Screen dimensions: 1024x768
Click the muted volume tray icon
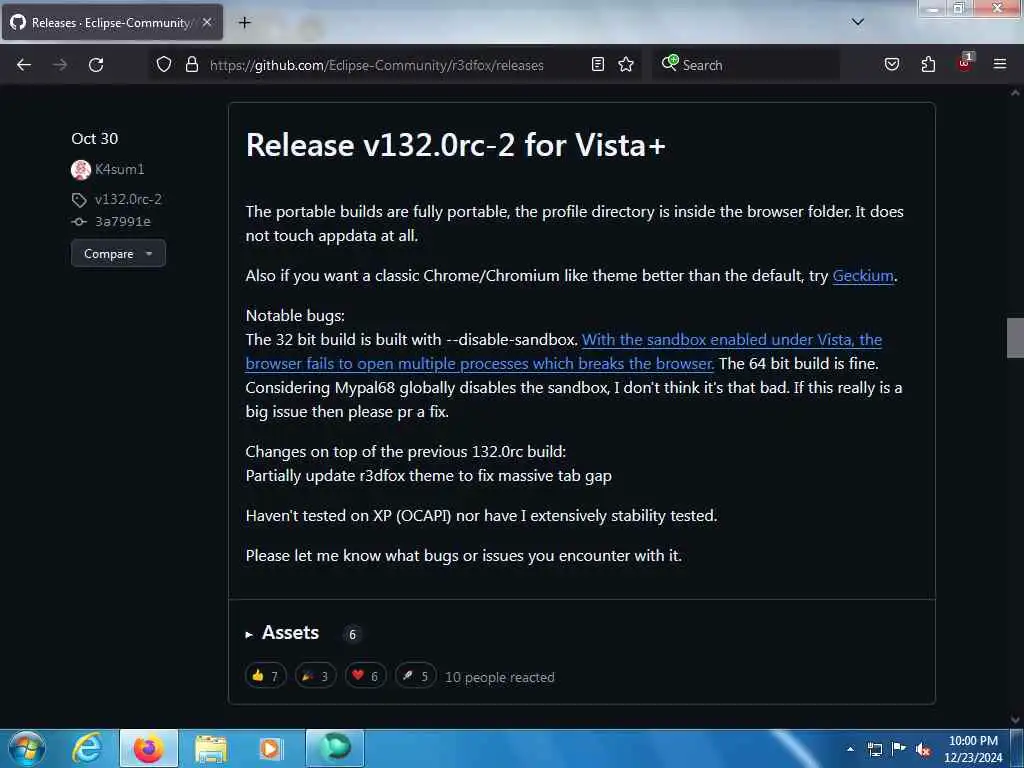(923, 749)
